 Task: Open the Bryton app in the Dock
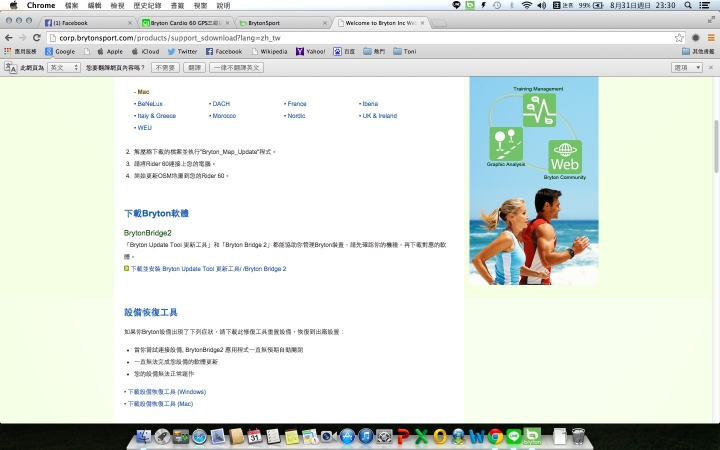tap(533, 436)
